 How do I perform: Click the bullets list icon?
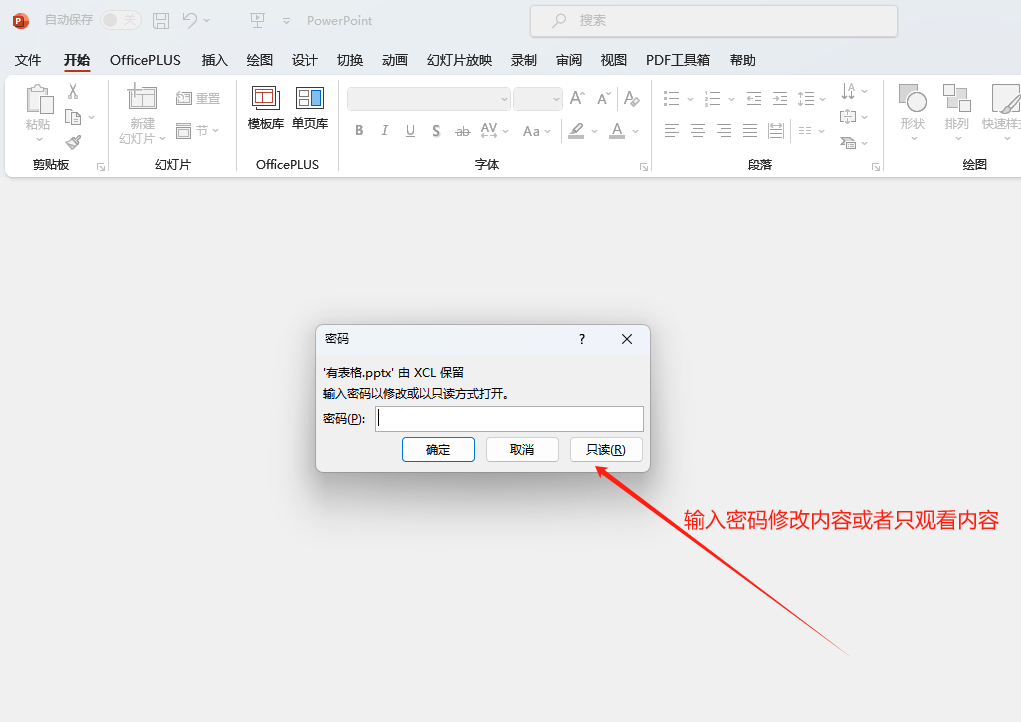coord(671,99)
